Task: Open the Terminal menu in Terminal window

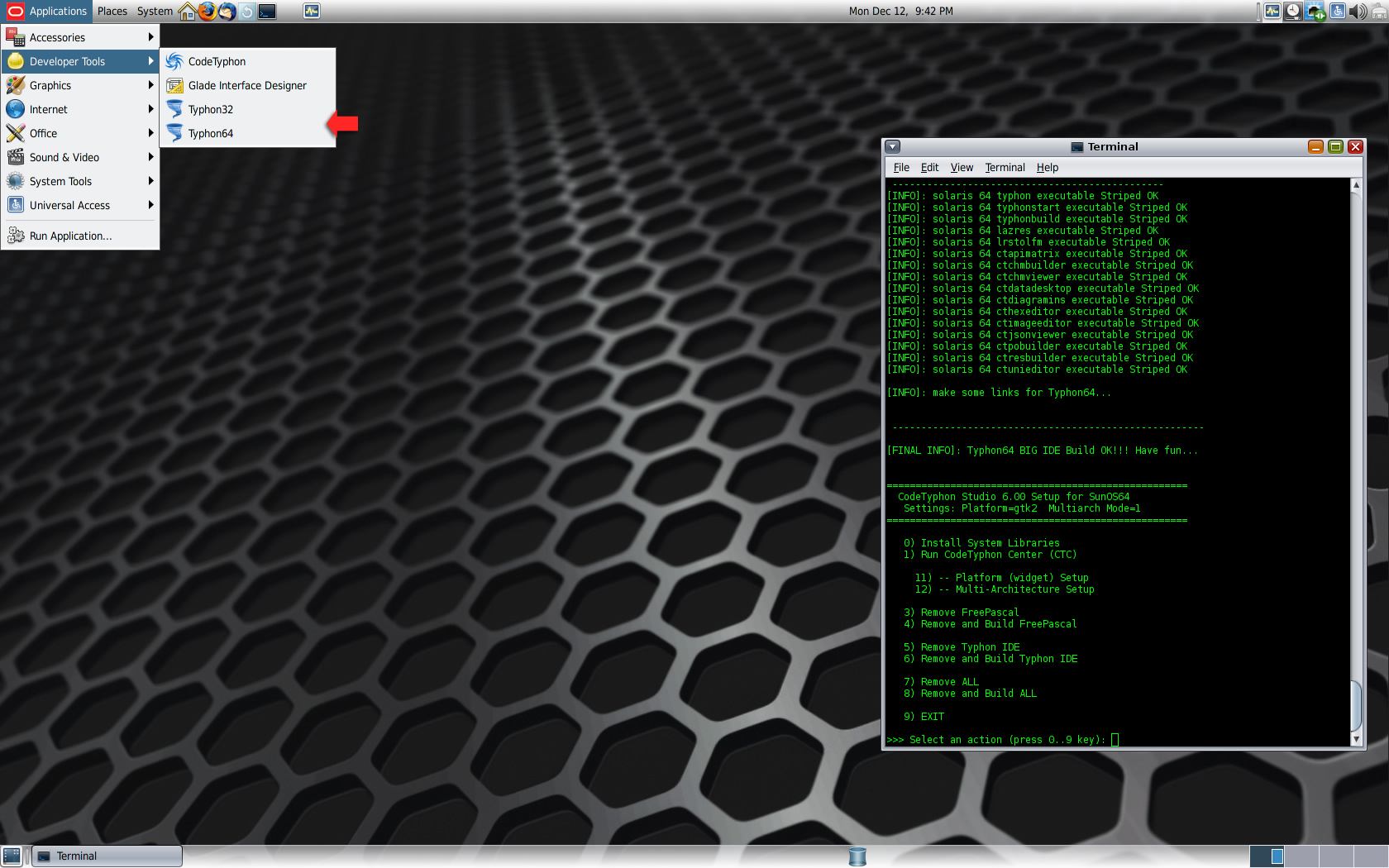Action: tap(1005, 167)
